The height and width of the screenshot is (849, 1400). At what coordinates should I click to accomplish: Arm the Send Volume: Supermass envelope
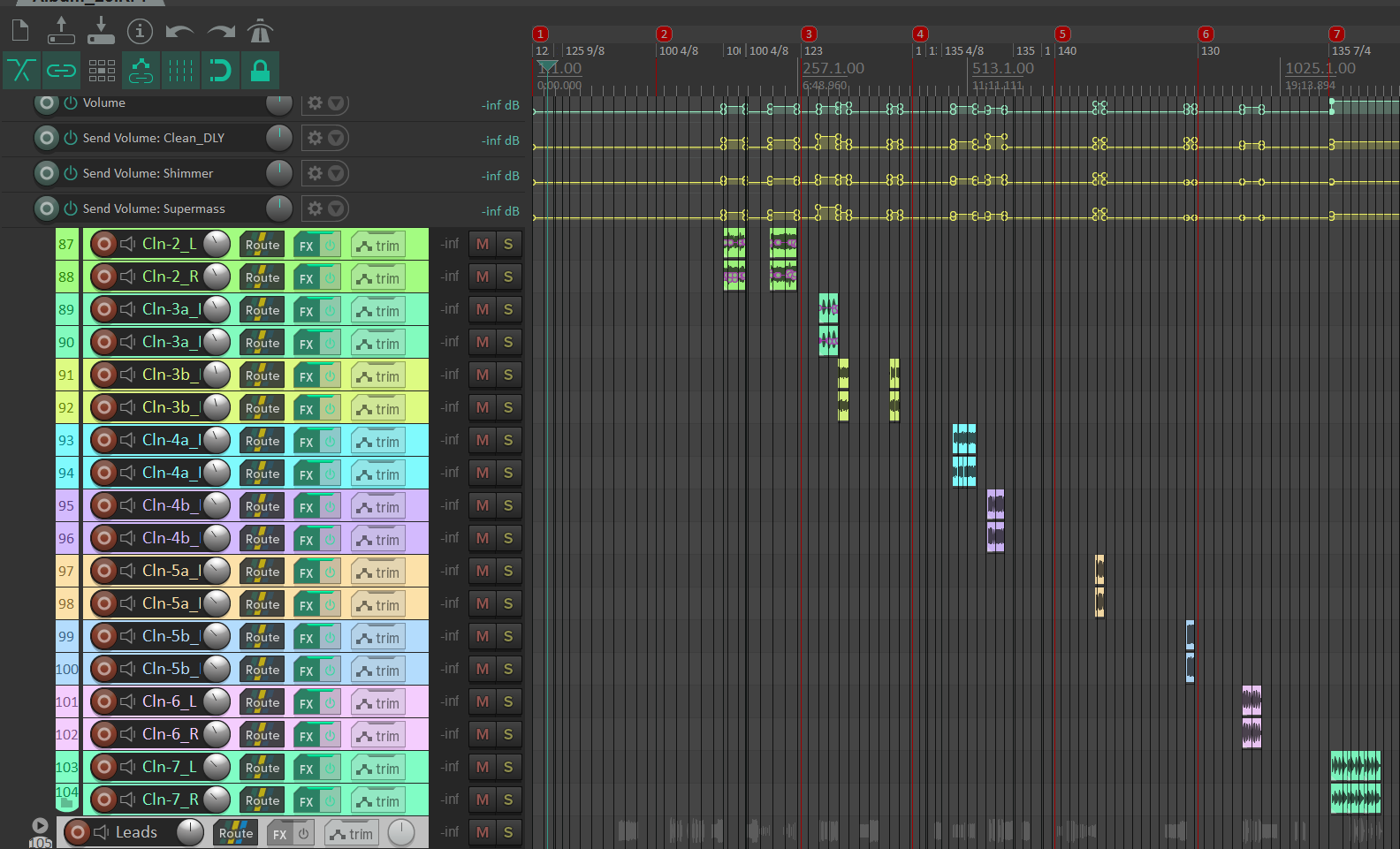47,208
